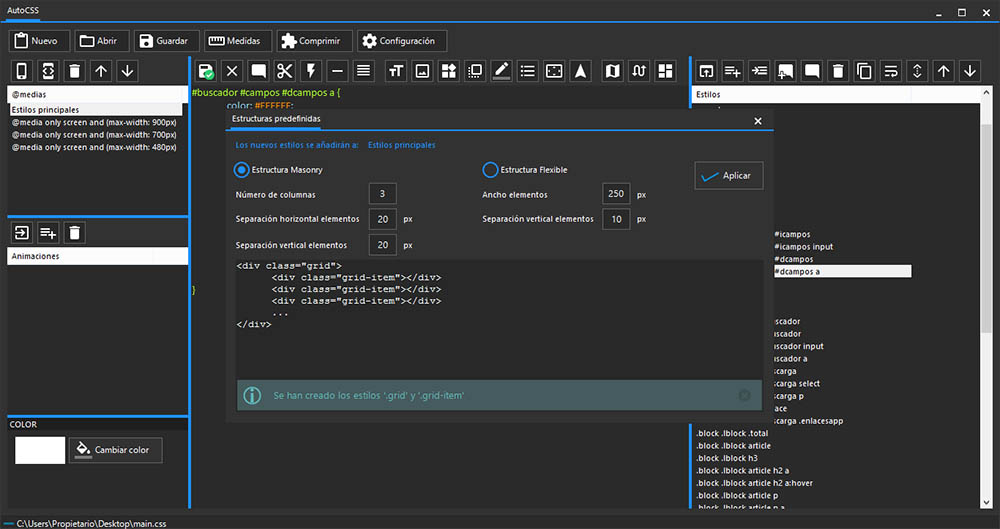Click add animation list-plus icon
This screenshot has height=529, width=1000.
tap(48, 233)
